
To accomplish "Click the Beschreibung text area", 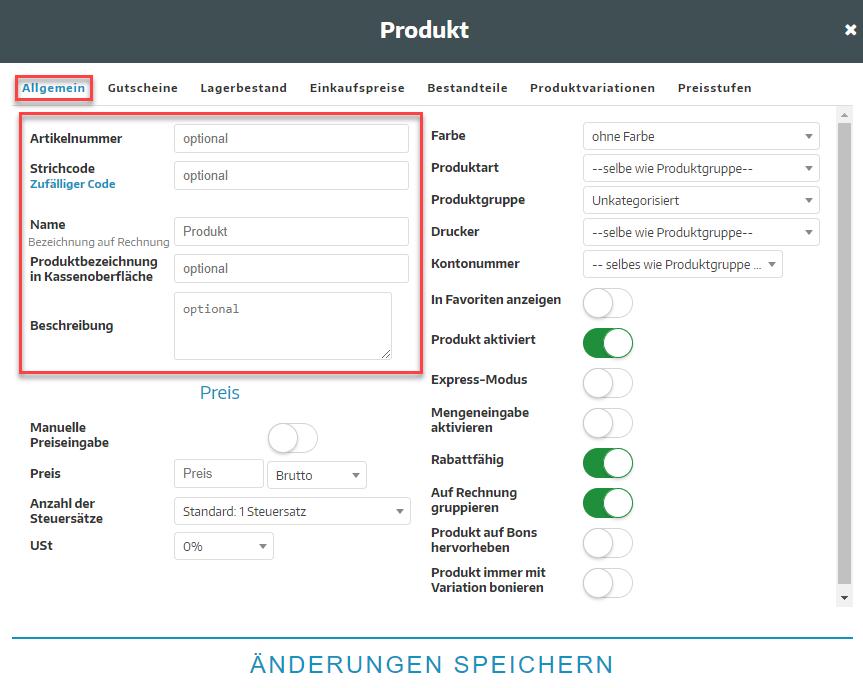I will point(283,326).
